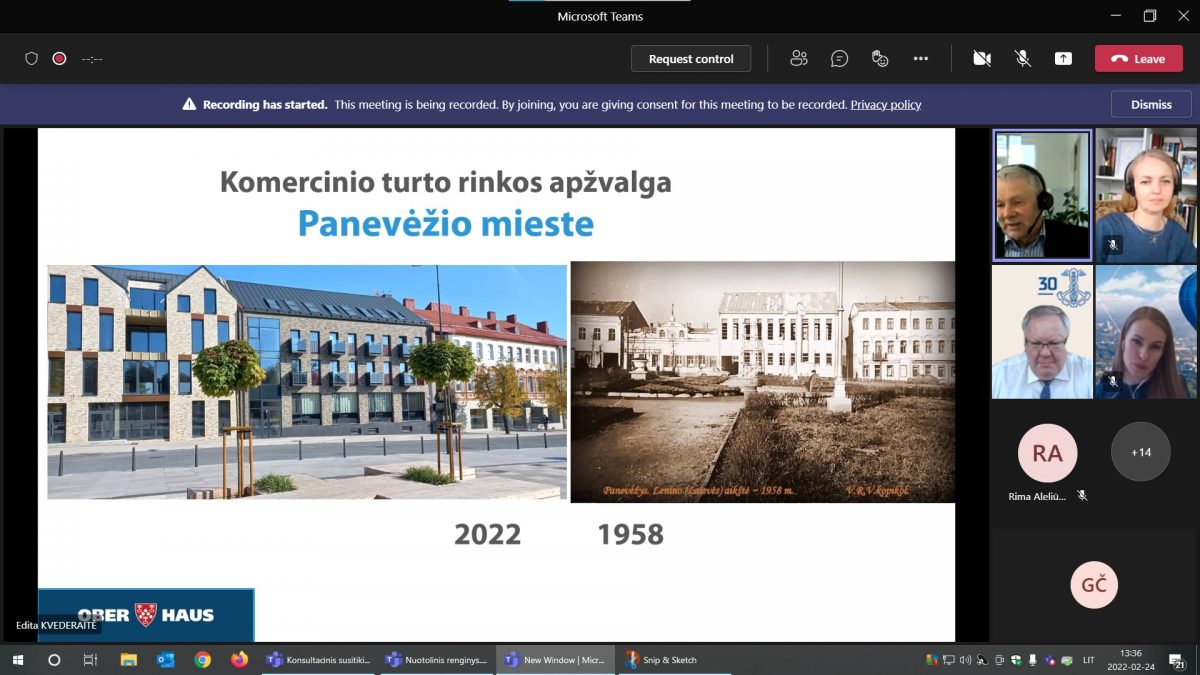Show the +14 additional participants
The image size is (1200, 675).
1141,452
